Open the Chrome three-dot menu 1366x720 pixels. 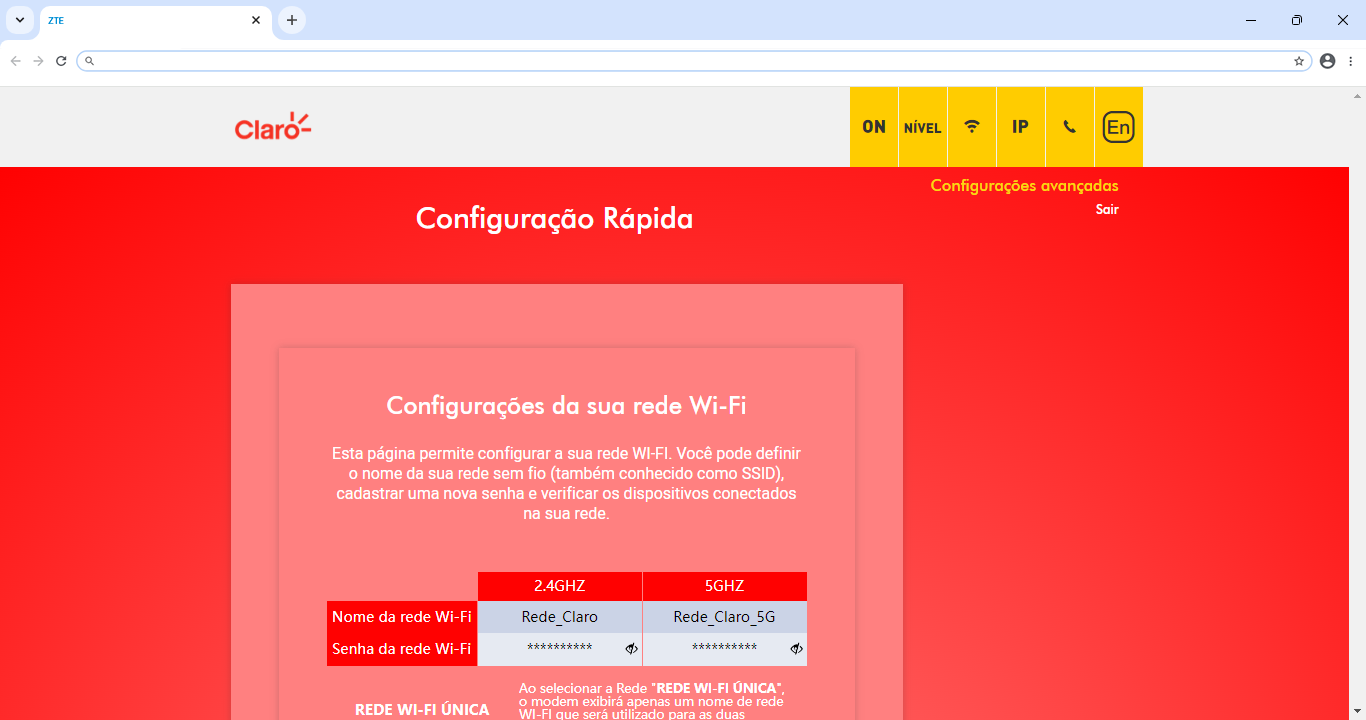tap(1351, 61)
